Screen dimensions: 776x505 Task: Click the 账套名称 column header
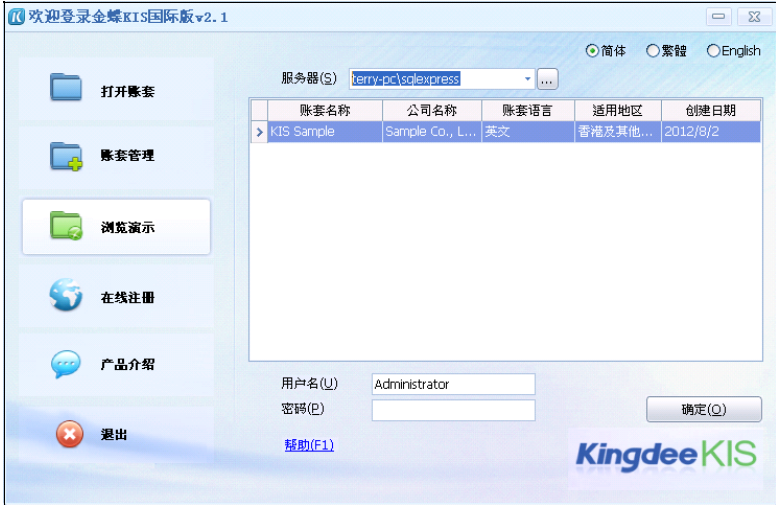pyautogui.click(x=324, y=110)
